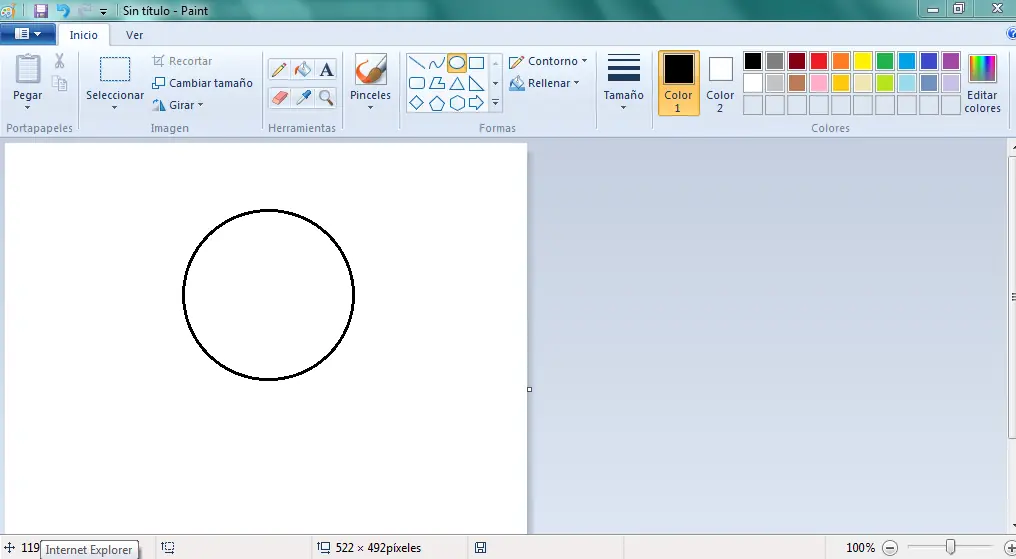This screenshot has height=559, width=1016.
Task: Click the Save icon in title bar
Action: pos(41,10)
